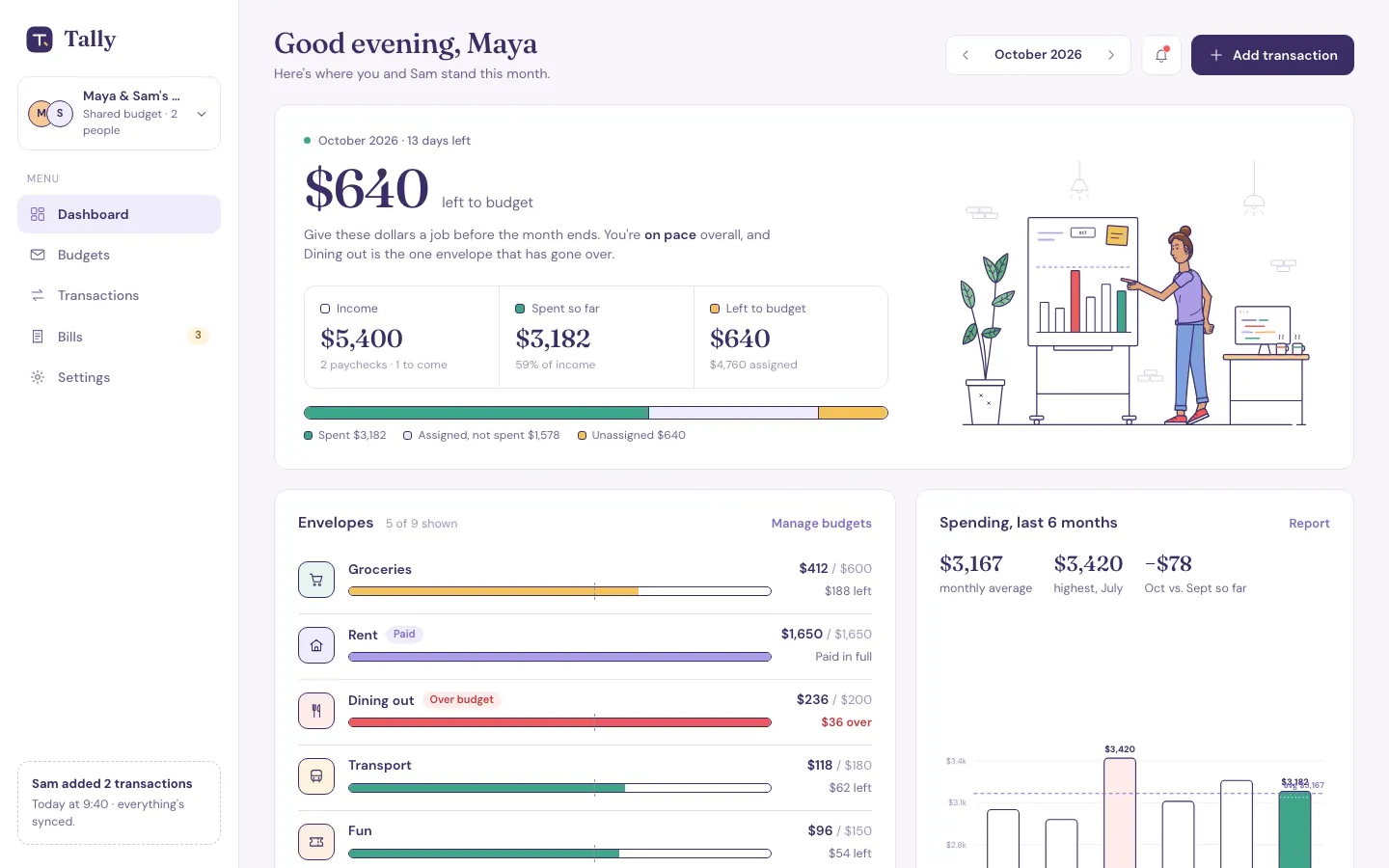Open the Manage budgets link
Image resolution: width=1389 pixels, height=868 pixels.
coord(821,523)
